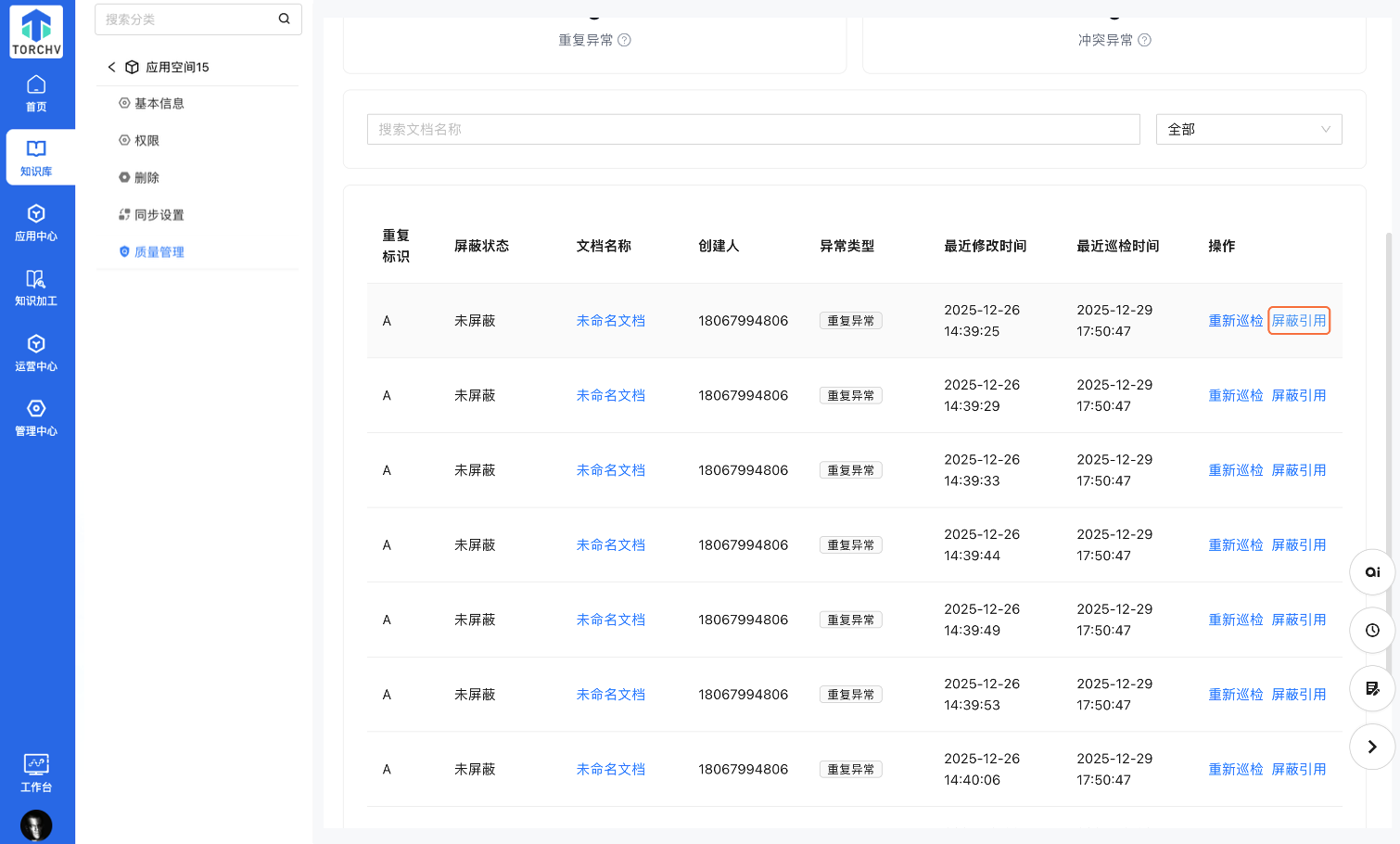1400x844 pixels.
Task: Click the floating AI assistant button
Action: pos(1372,572)
